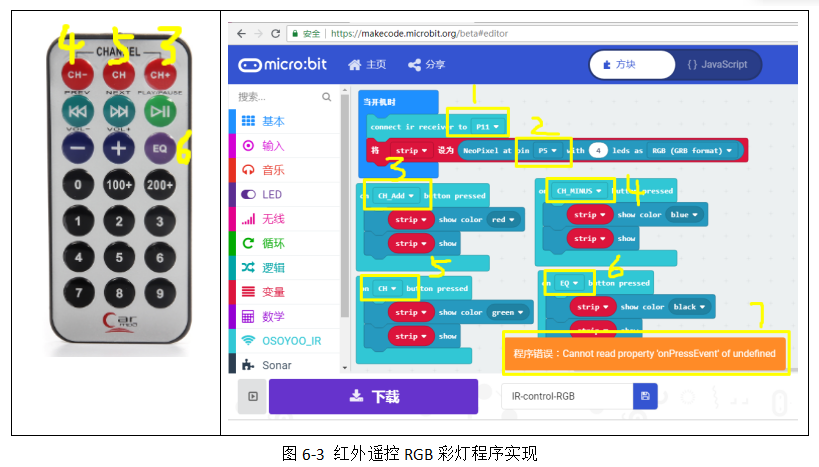Click CH+ button on the remote image

click(160, 75)
